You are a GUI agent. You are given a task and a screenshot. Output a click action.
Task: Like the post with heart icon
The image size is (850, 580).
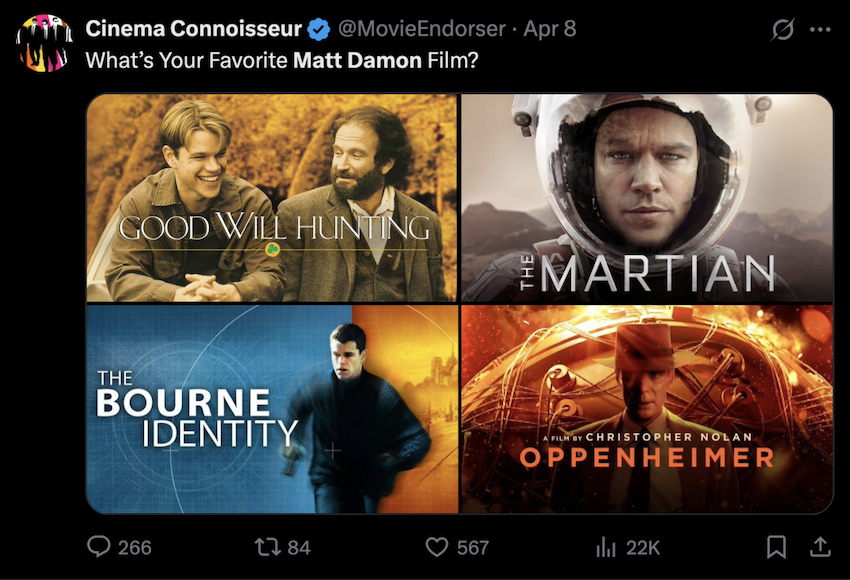tap(437, 547)
